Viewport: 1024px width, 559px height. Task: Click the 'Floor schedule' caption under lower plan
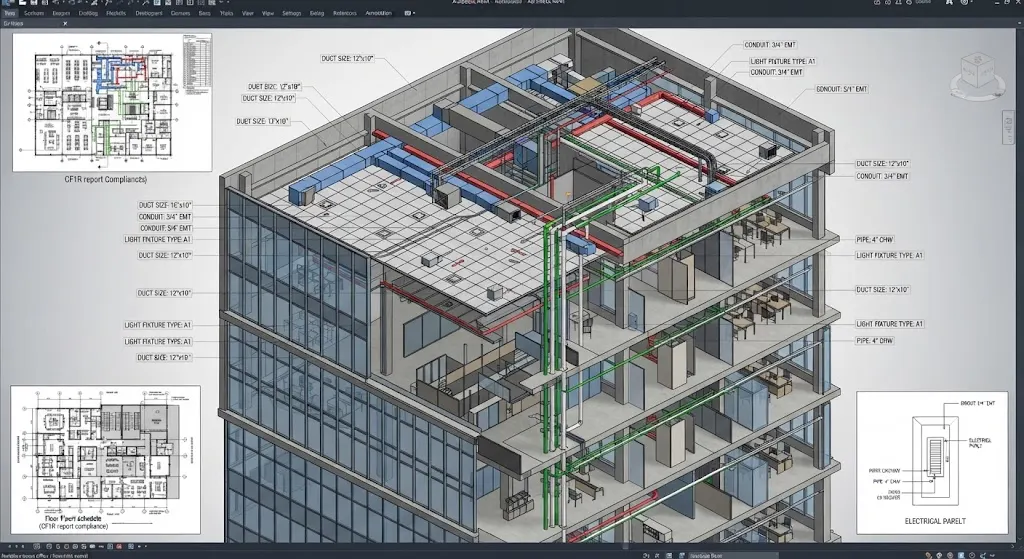pos(73,517)
